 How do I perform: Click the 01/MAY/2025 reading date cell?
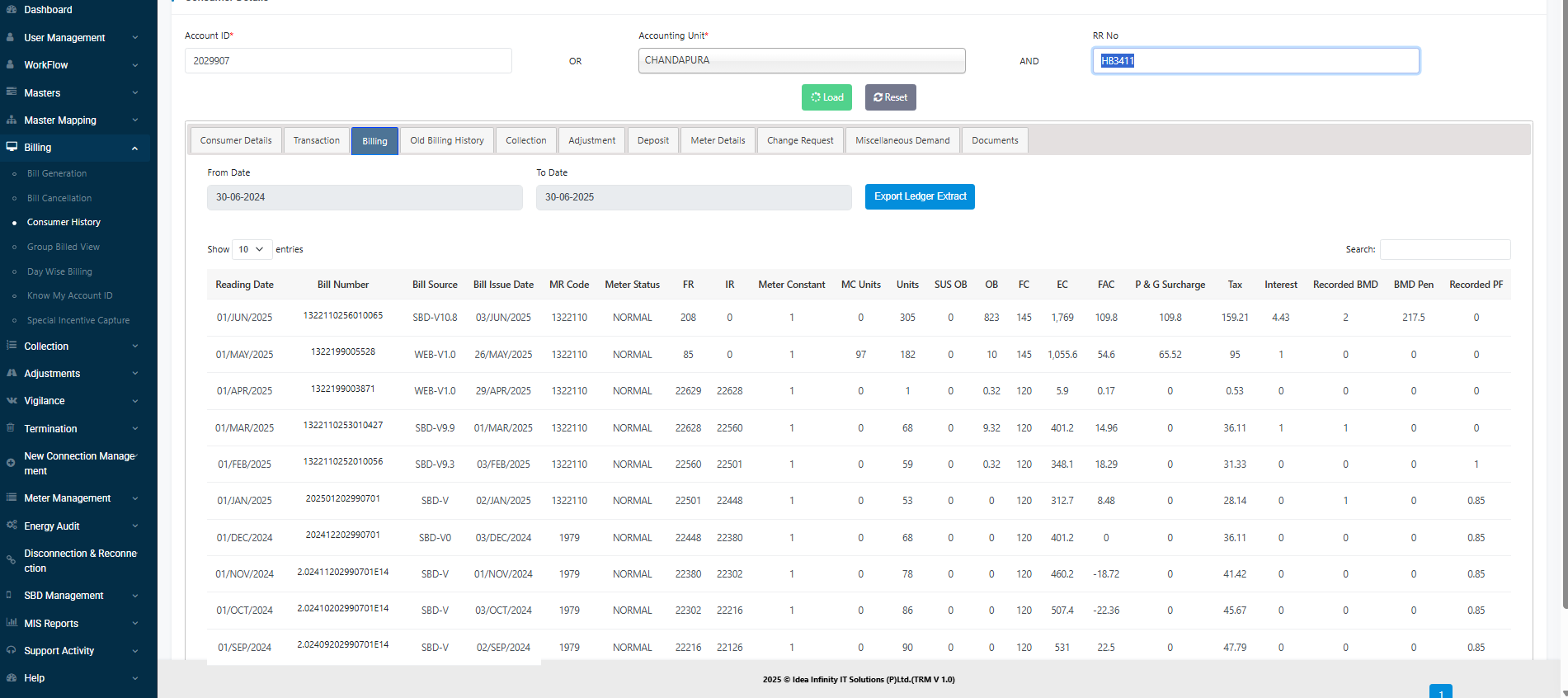[x=244, y=355]
